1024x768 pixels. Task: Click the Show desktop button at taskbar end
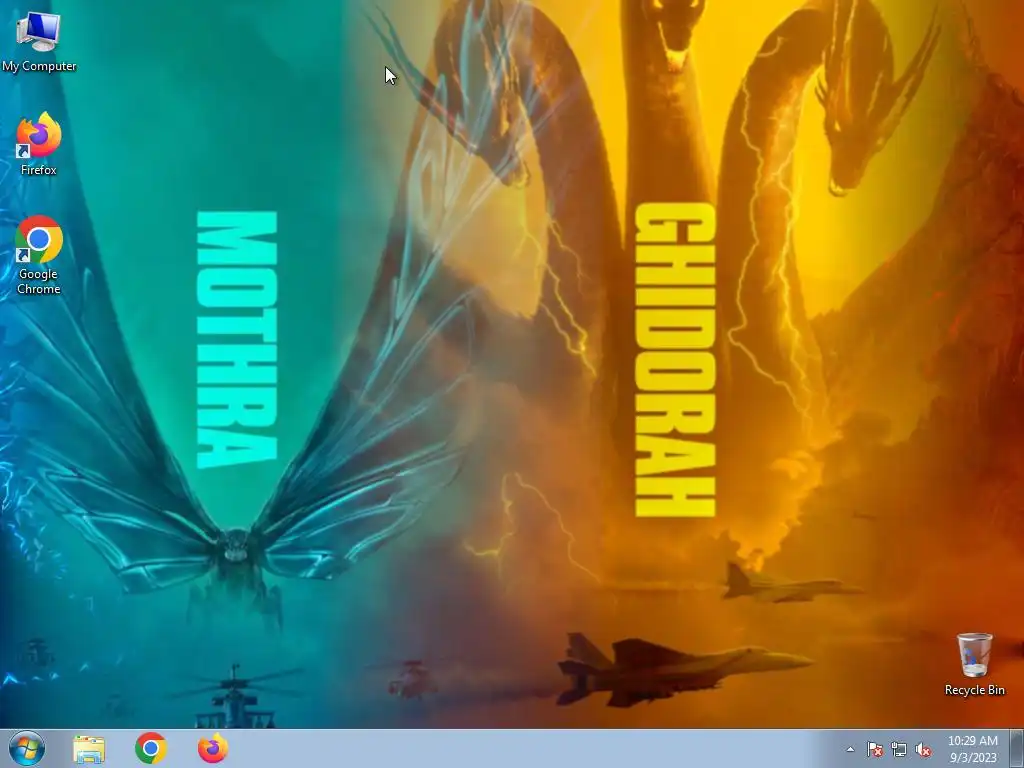(1017, 749)
